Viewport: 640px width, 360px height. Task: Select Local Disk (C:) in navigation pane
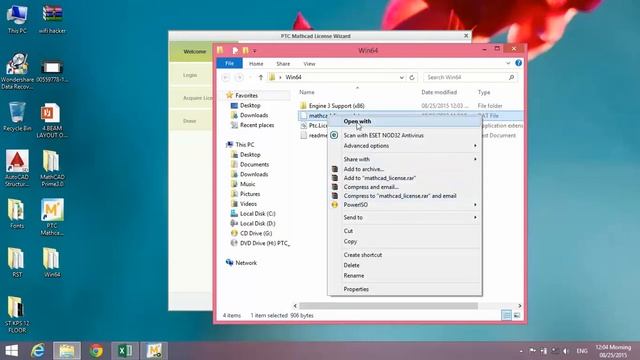click(x=258, y=213)
